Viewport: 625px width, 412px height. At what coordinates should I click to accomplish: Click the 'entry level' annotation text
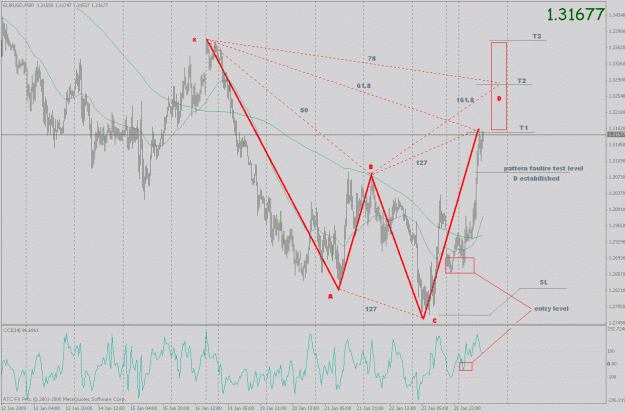[x=551, y=308]
